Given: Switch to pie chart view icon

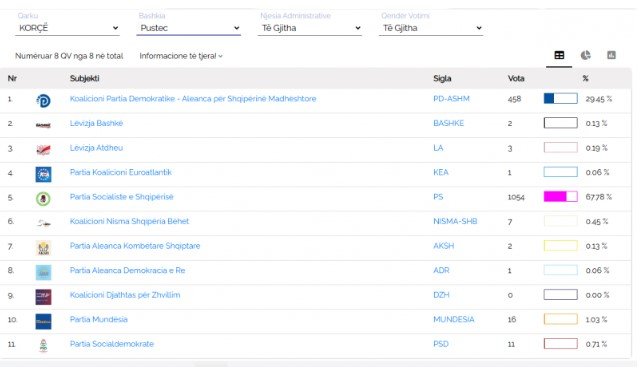Looking at the screenshot, I should [x=585, y=55].
